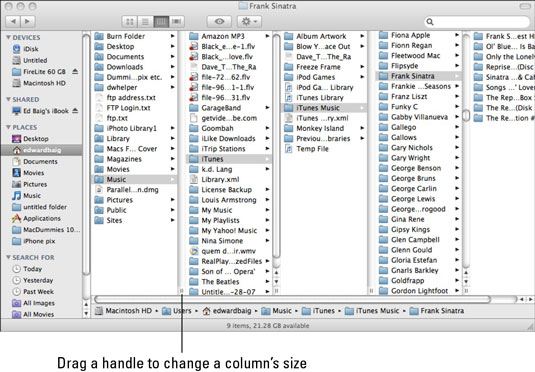
Task: Go forward with the right arrow button
Action: coord(27,22)
